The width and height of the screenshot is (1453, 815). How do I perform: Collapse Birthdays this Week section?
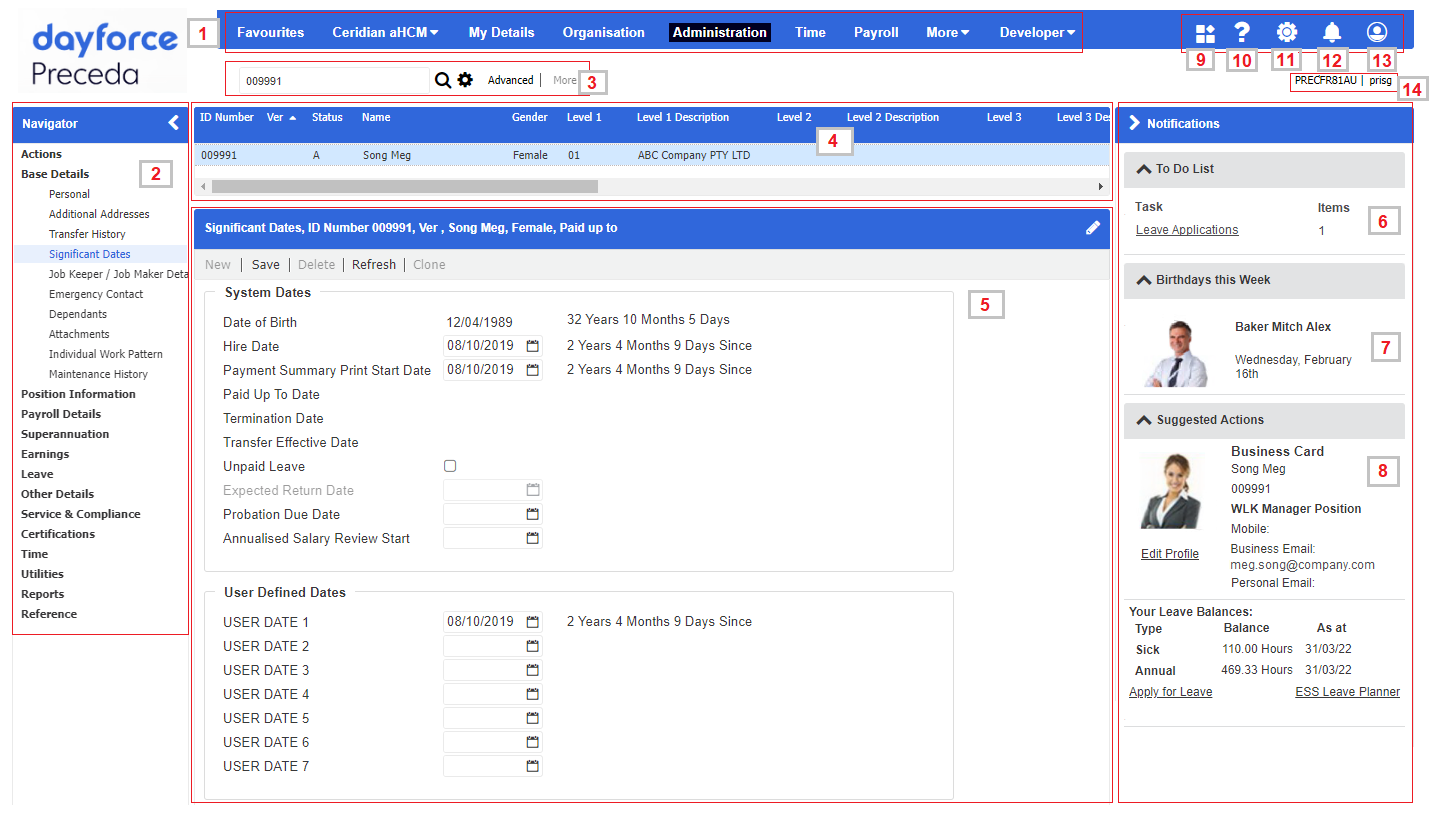(x=1143, y=280)
